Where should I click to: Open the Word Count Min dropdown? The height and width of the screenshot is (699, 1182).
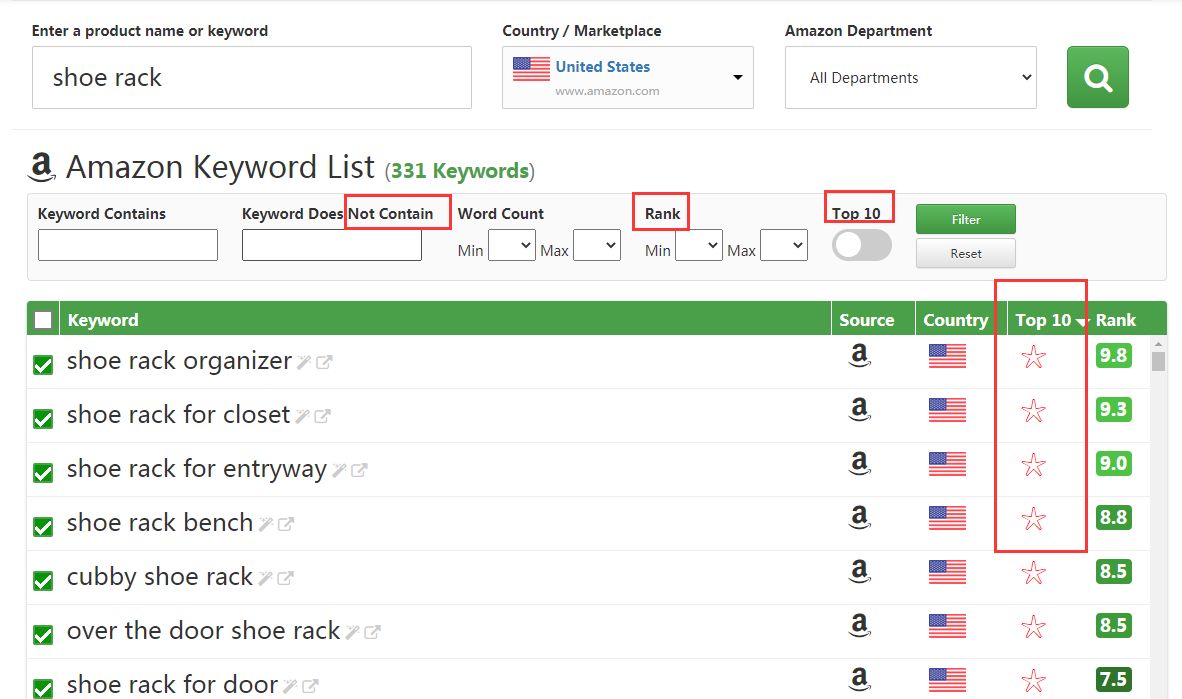click(x=511, y=245)
